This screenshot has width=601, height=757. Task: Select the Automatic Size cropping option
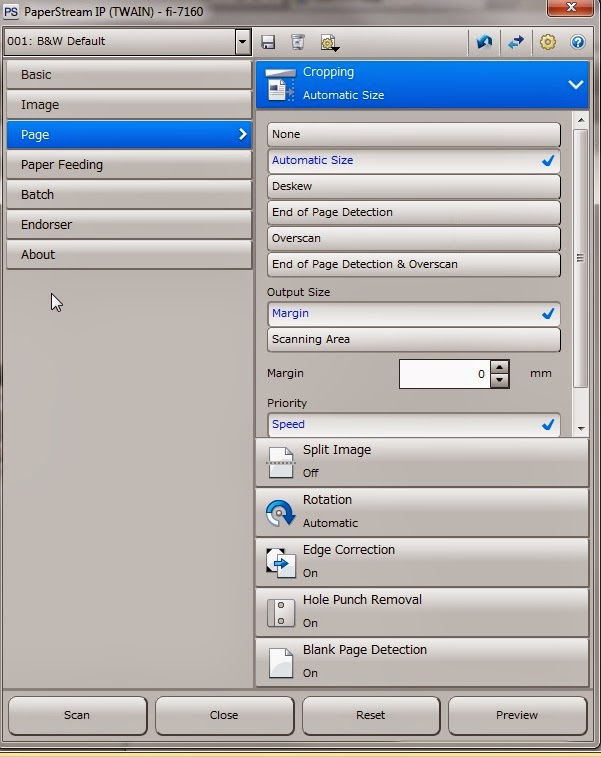click(x=414, y=160)
